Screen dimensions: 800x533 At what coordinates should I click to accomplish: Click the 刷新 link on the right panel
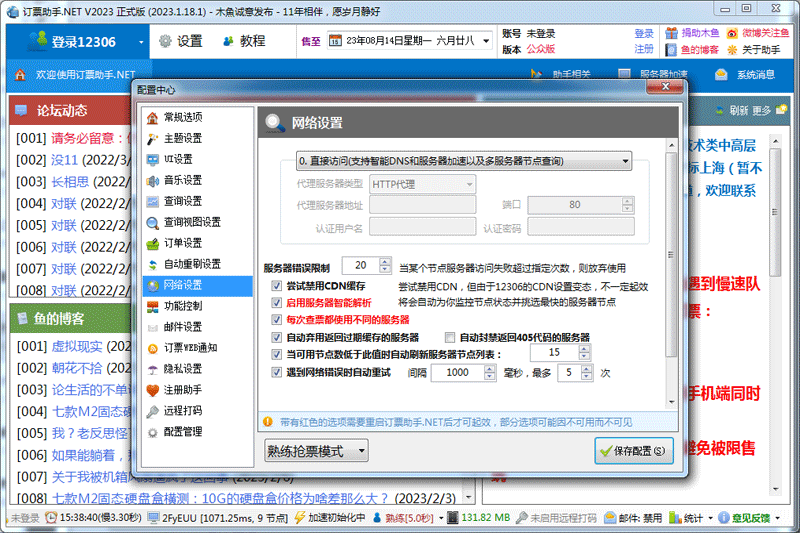(738, 111)
